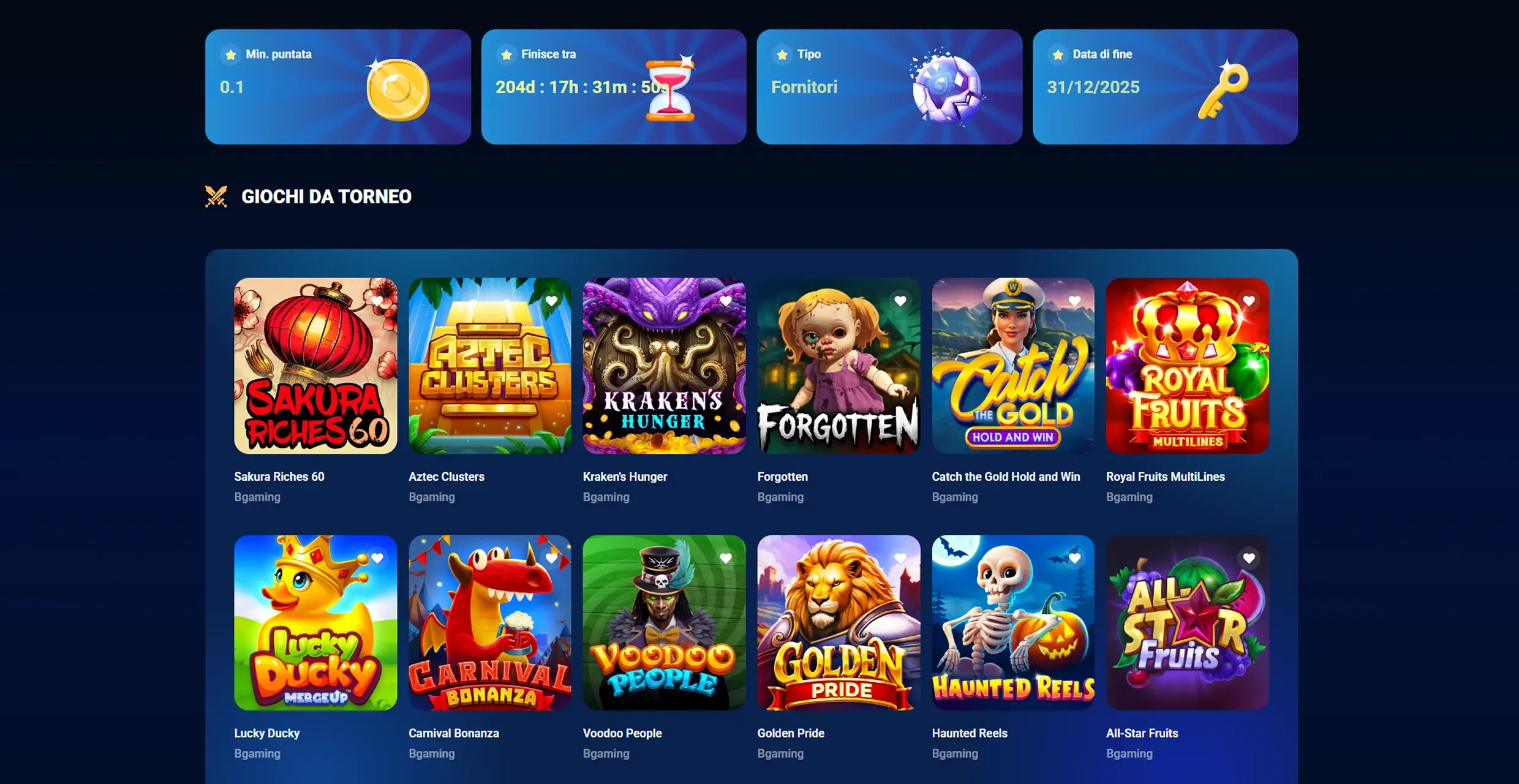Click heart icon on Voodoo People

click(726, 558)
